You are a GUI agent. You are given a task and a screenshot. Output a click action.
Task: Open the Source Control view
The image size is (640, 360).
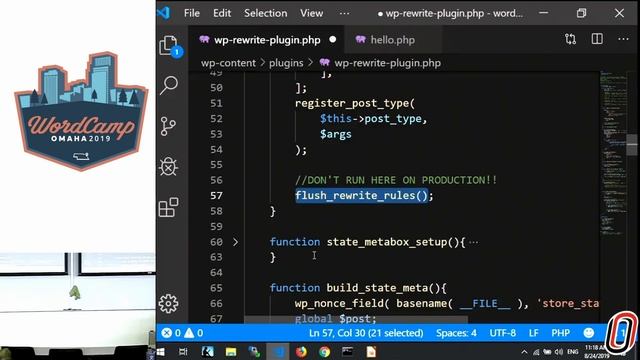point(168,126)
